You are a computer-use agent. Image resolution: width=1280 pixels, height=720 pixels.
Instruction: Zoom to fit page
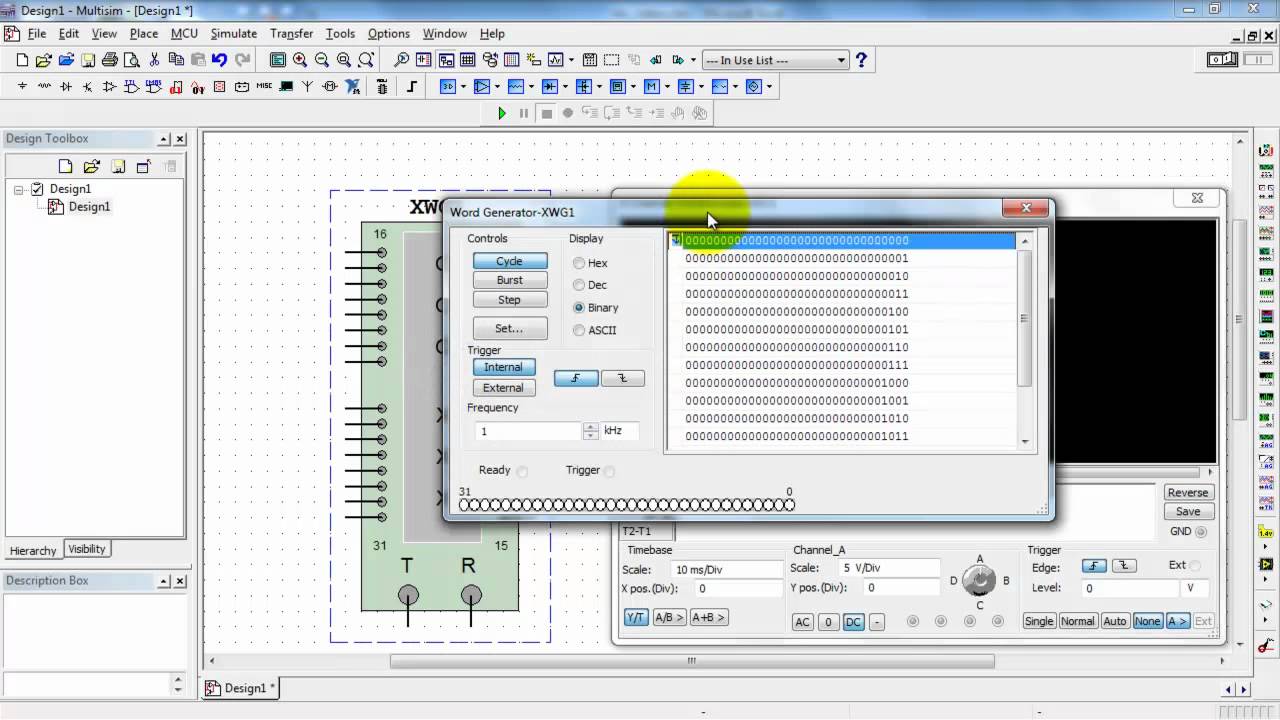click(366, 60)
